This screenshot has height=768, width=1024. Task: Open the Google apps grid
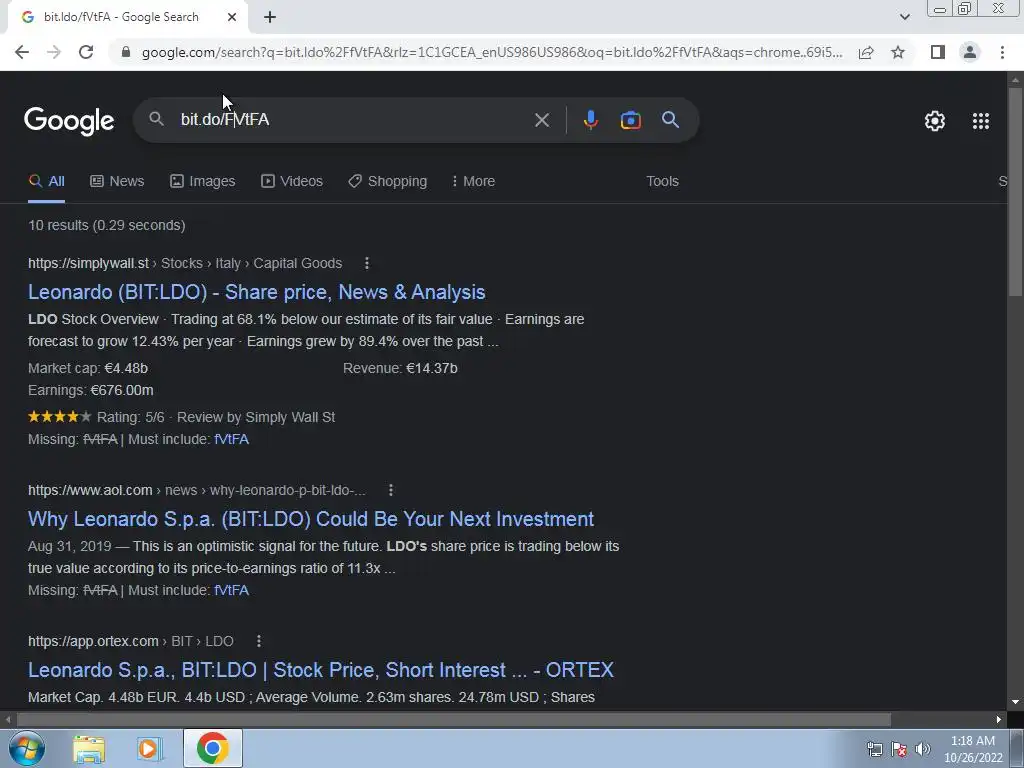(980, 121)
